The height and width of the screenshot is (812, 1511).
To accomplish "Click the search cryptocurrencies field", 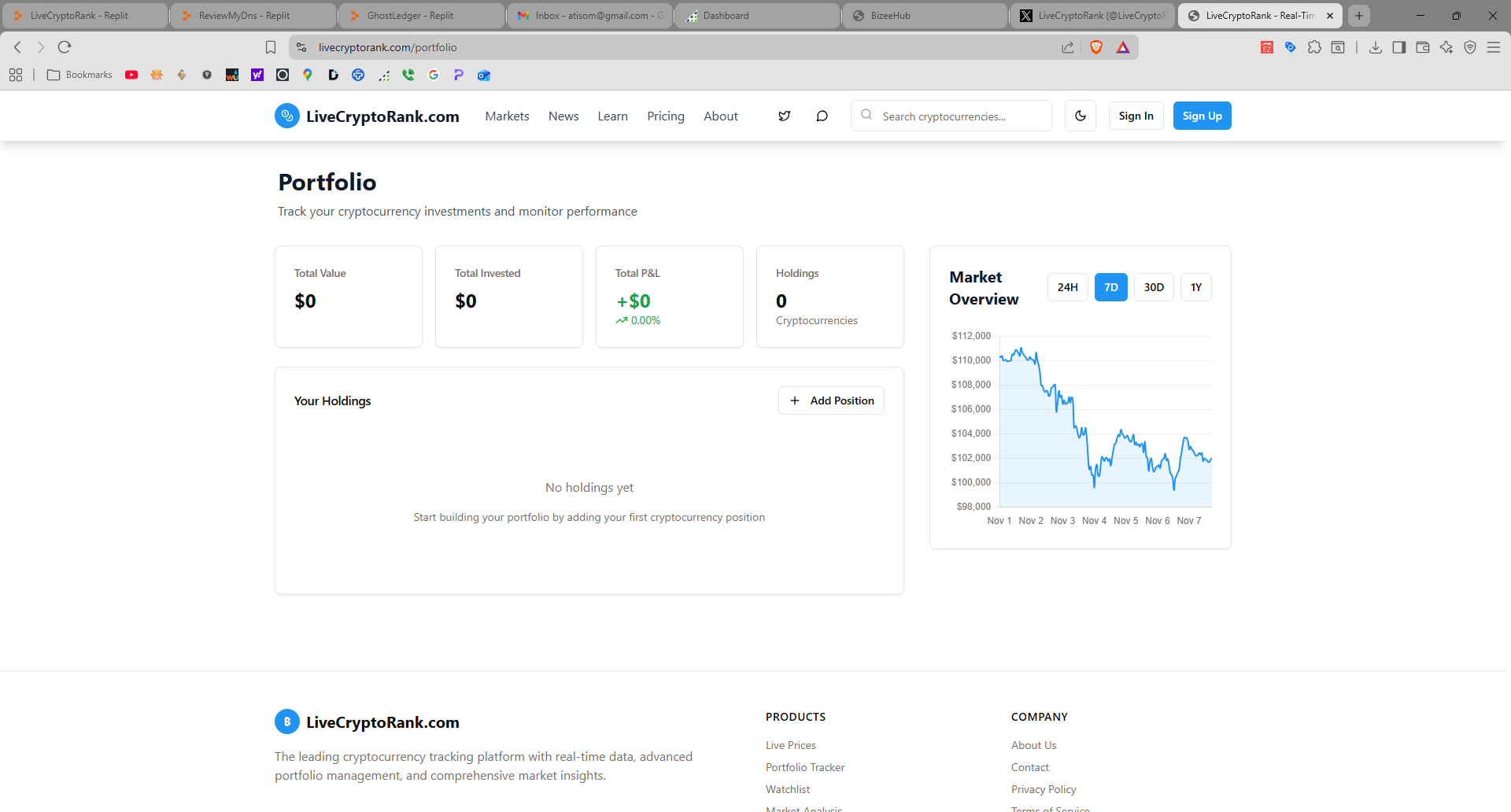I will point(951,116).
